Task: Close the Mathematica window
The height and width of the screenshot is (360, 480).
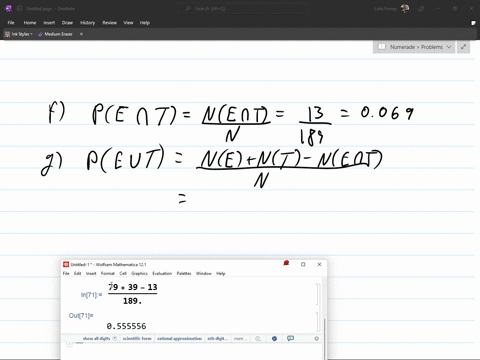Action: [x=319, y=264]
